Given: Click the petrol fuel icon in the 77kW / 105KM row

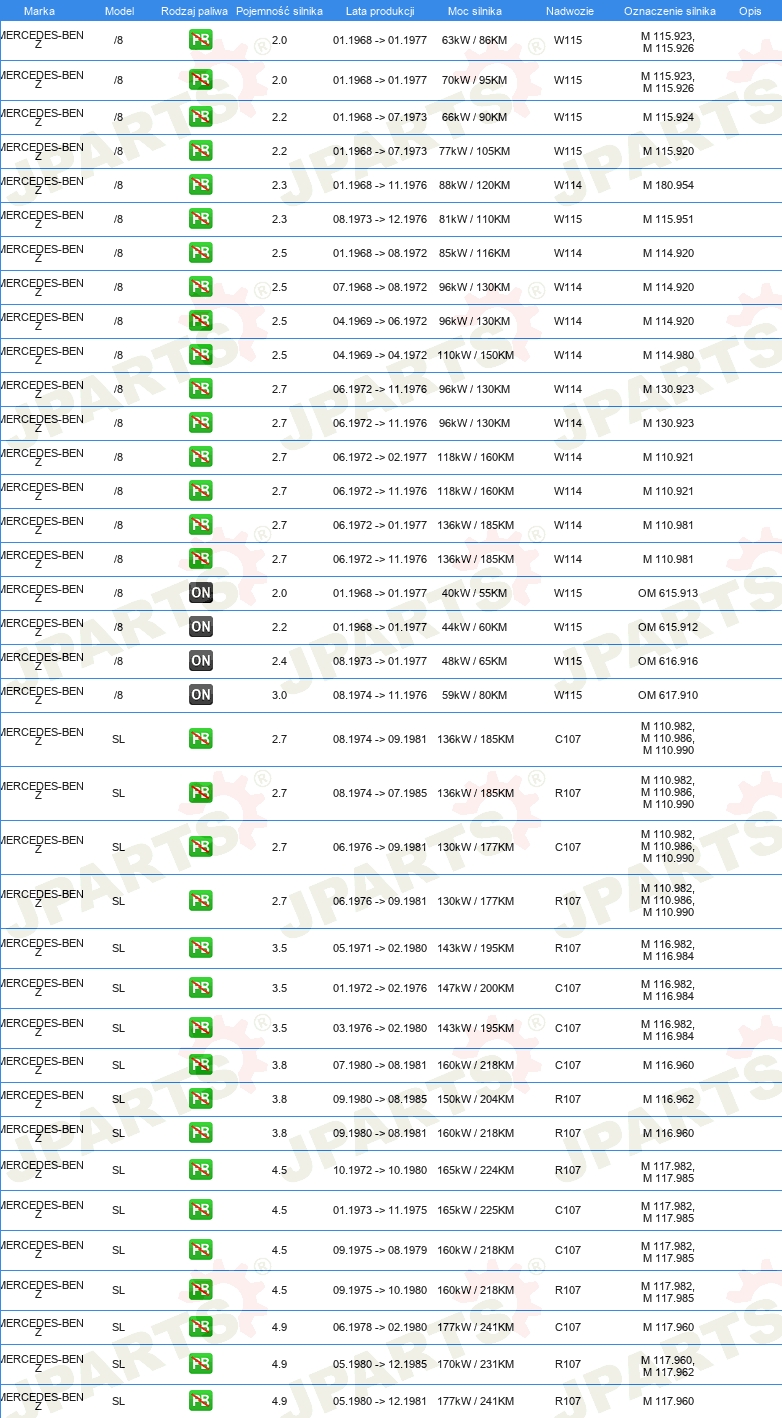Looking at the screenshot, I should (201, 152).
